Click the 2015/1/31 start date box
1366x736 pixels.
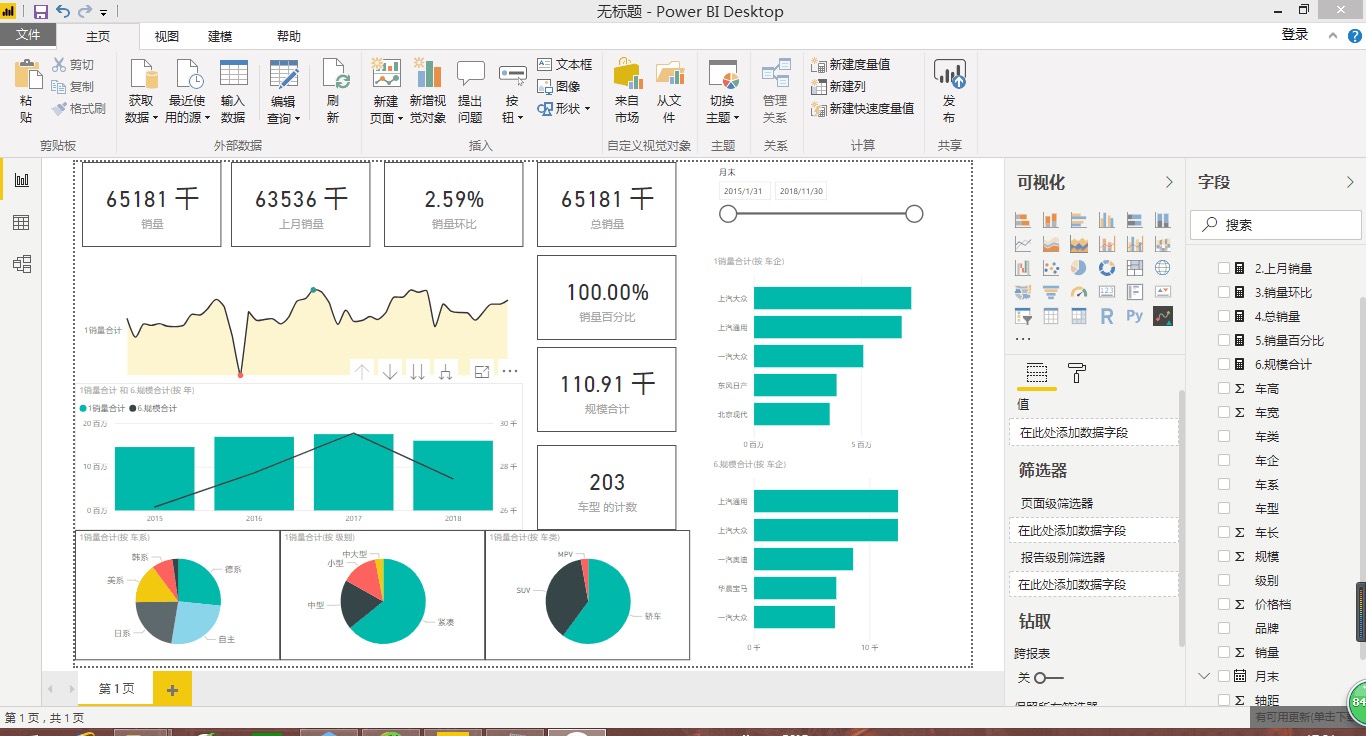click(x=744, y=191)
